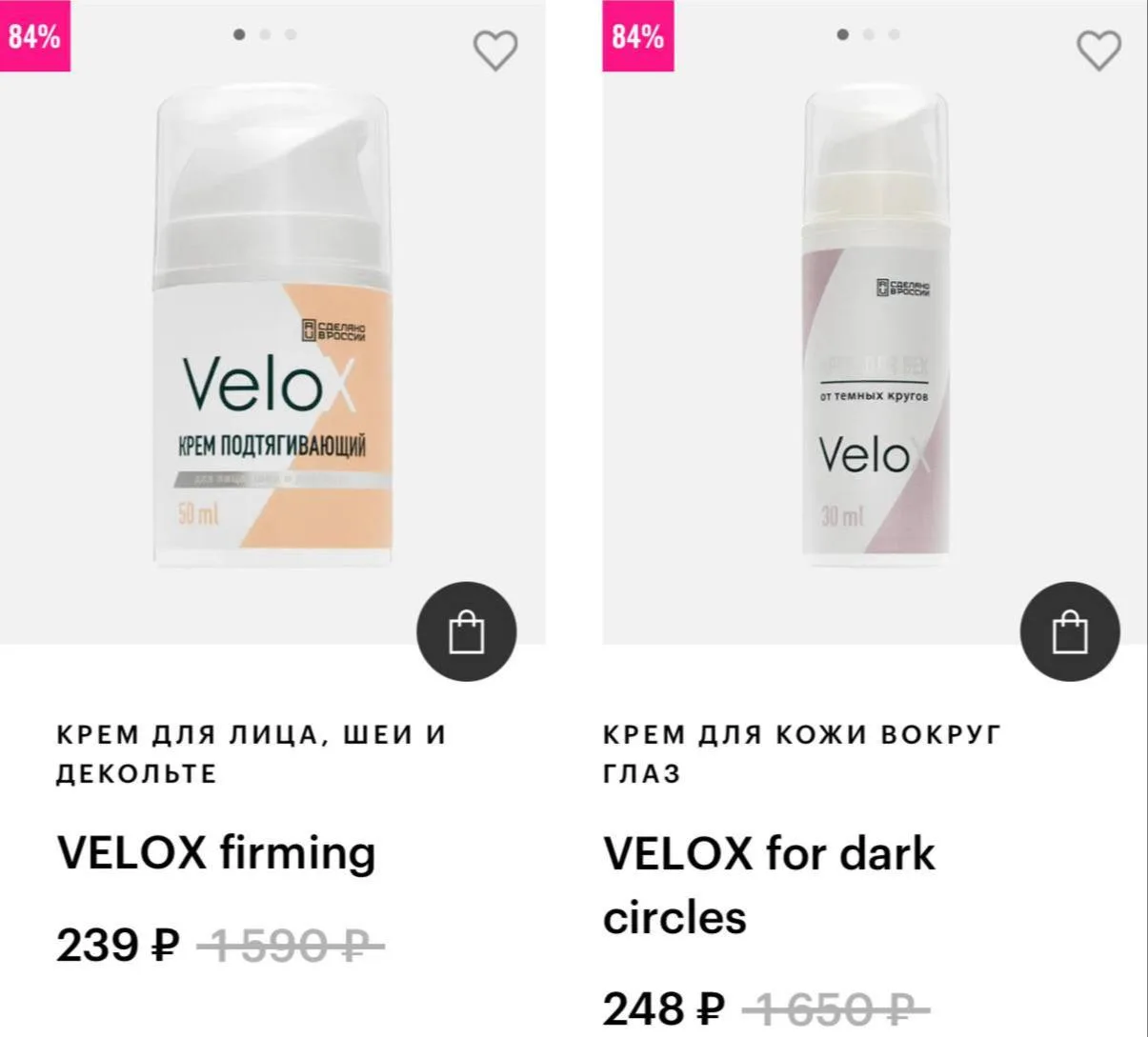The image size is (1148, 1037).
Task: Show third image of eye cream
Action: click(894, 34)
